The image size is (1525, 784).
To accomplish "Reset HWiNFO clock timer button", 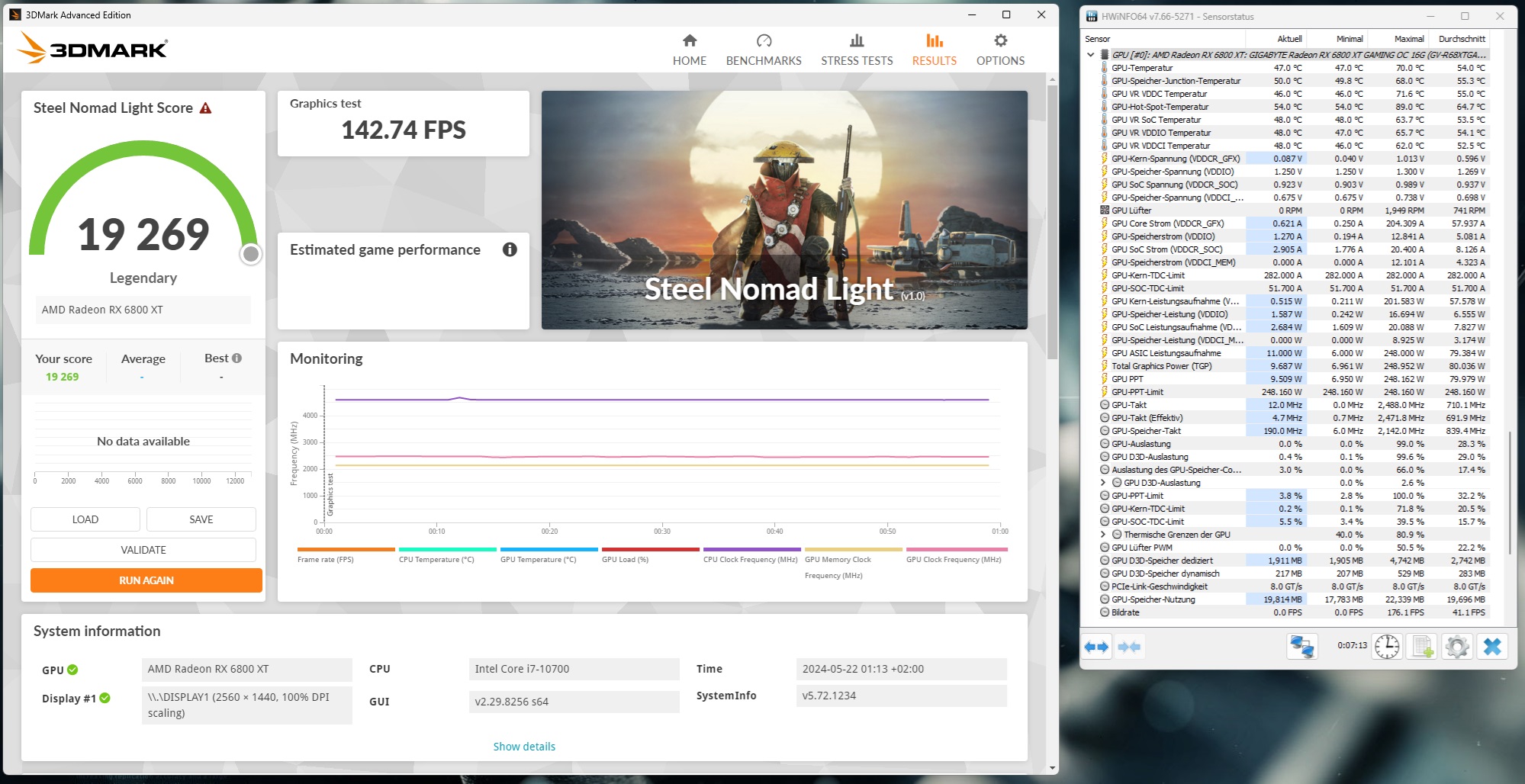I will pos(1387,647).
